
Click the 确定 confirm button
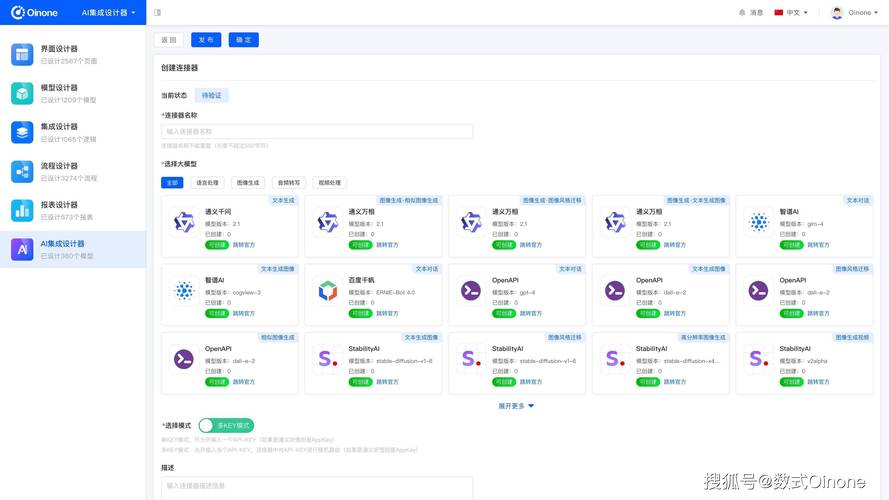pos(244,40)
